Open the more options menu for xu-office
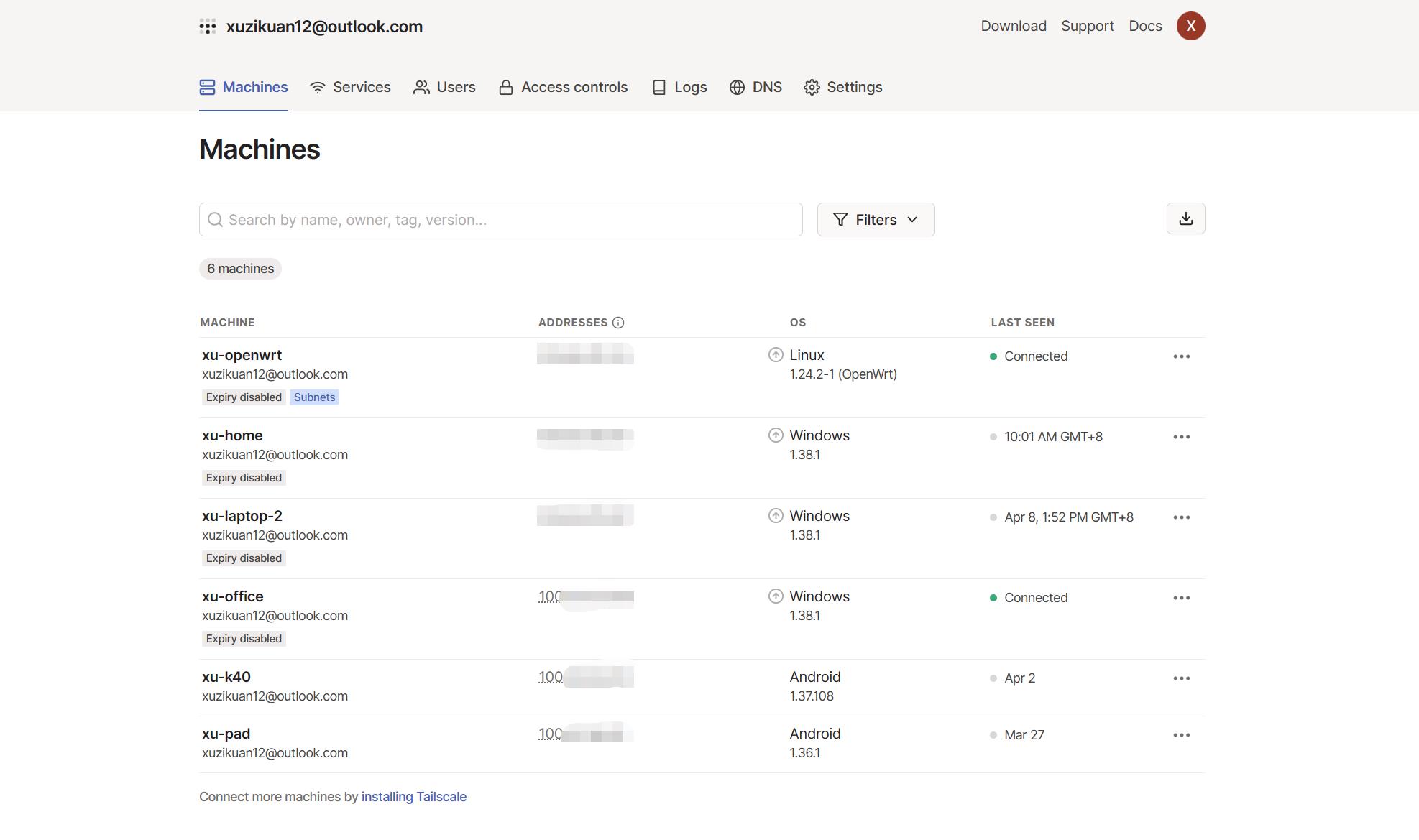 pyautogui.click(x=1182, y=598)
